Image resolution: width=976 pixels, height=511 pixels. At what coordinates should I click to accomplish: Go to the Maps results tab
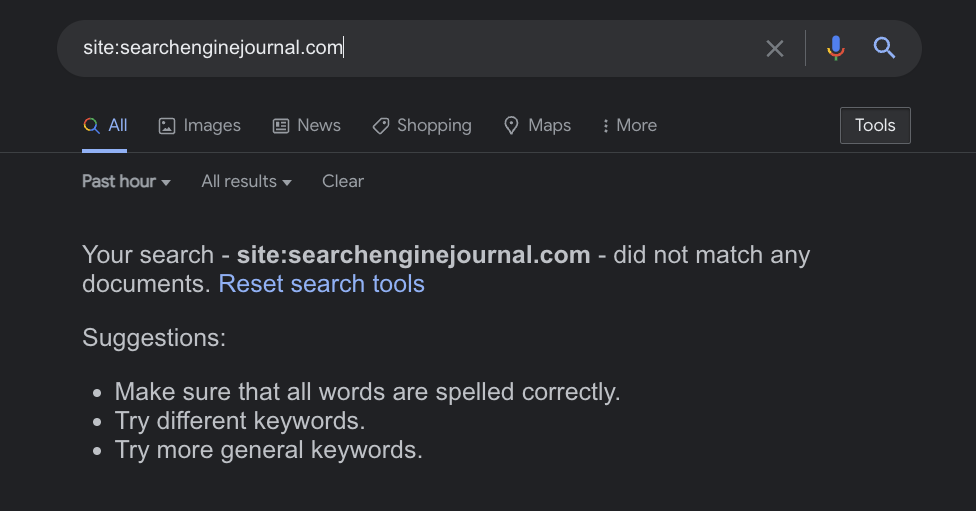pos(549,126)
